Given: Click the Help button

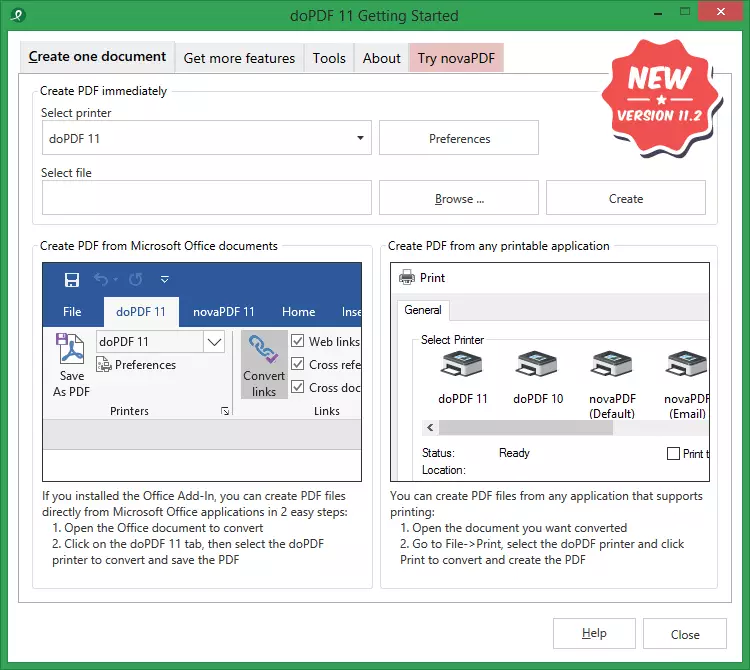Looking at the screenshot, I should pyautogui.click(x=594, y=634).
